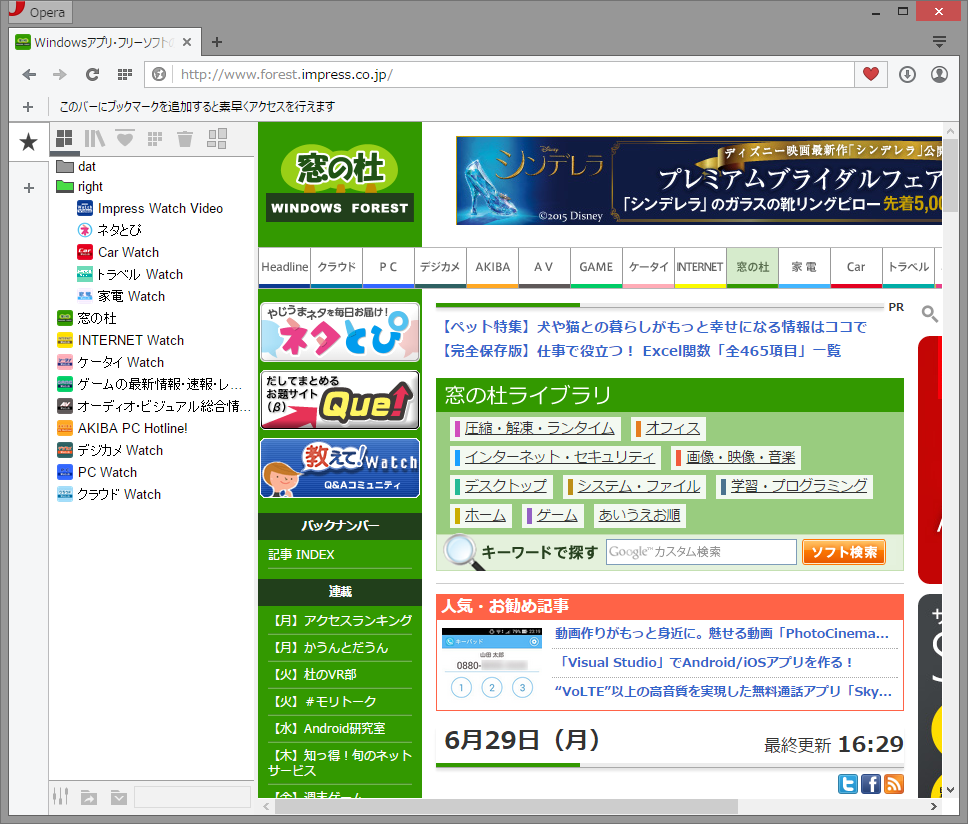Switch to the GAME category tab on the page

pos(596,267)
